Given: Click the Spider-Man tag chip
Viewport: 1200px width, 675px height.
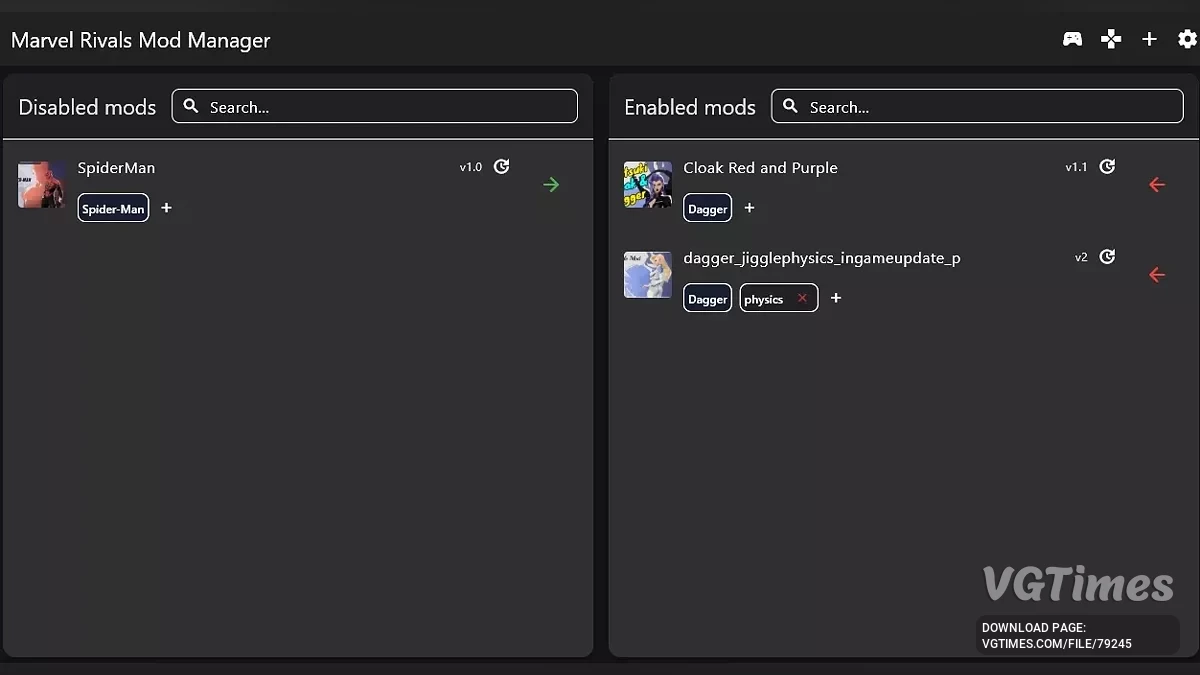Looking at the screenshot, I should (113, 208).
